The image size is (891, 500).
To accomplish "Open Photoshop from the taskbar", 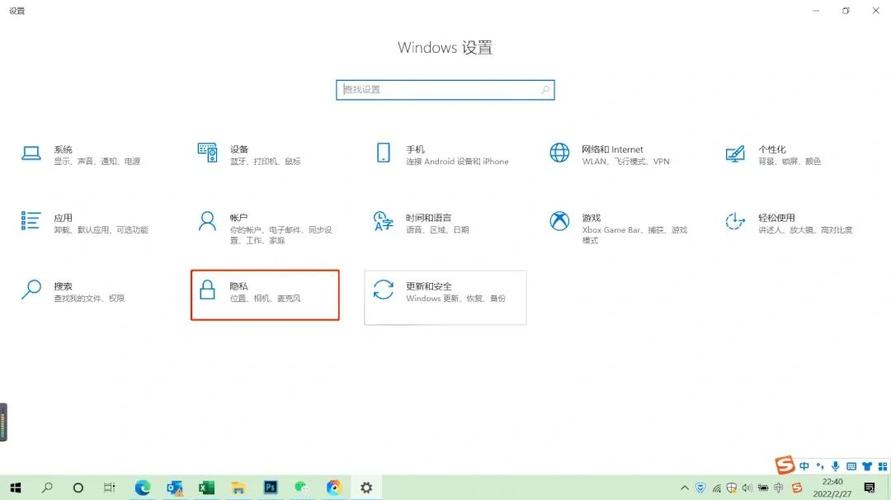I will [270, 488].
